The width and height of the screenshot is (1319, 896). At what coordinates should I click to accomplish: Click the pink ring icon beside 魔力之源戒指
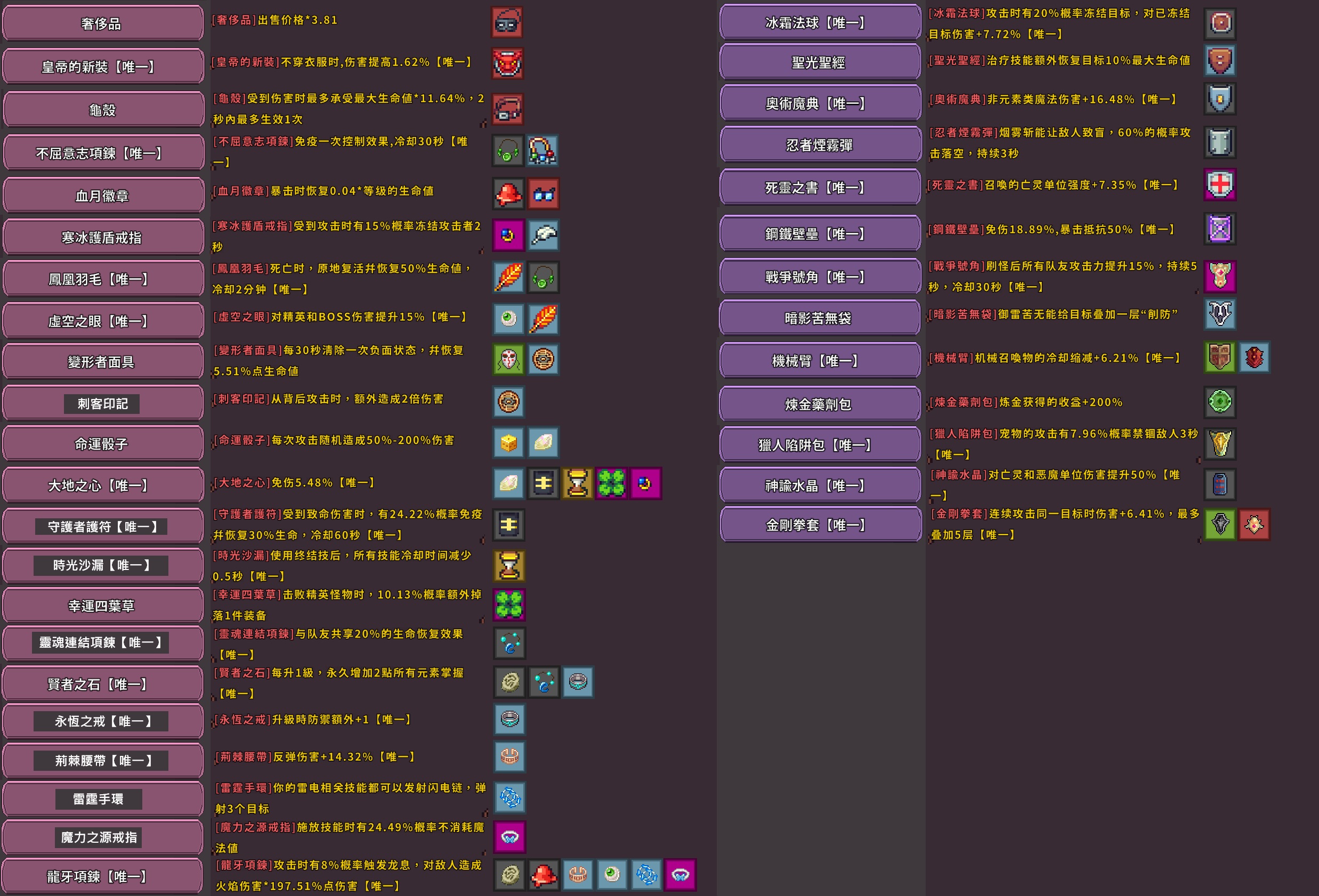[509, 836]
